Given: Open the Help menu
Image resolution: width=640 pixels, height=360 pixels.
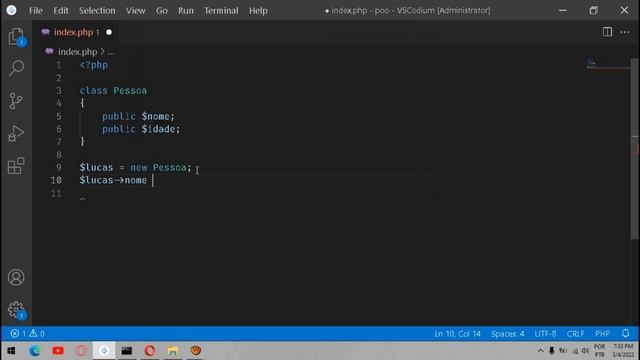Looking at the screenshot, I should [258, 11].
